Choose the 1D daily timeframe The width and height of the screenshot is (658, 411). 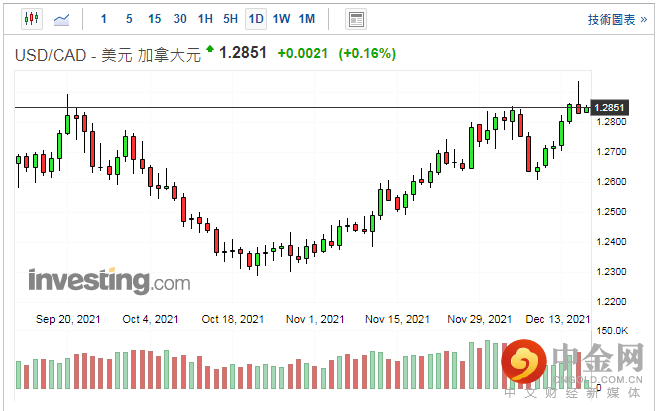coord(256,19)
